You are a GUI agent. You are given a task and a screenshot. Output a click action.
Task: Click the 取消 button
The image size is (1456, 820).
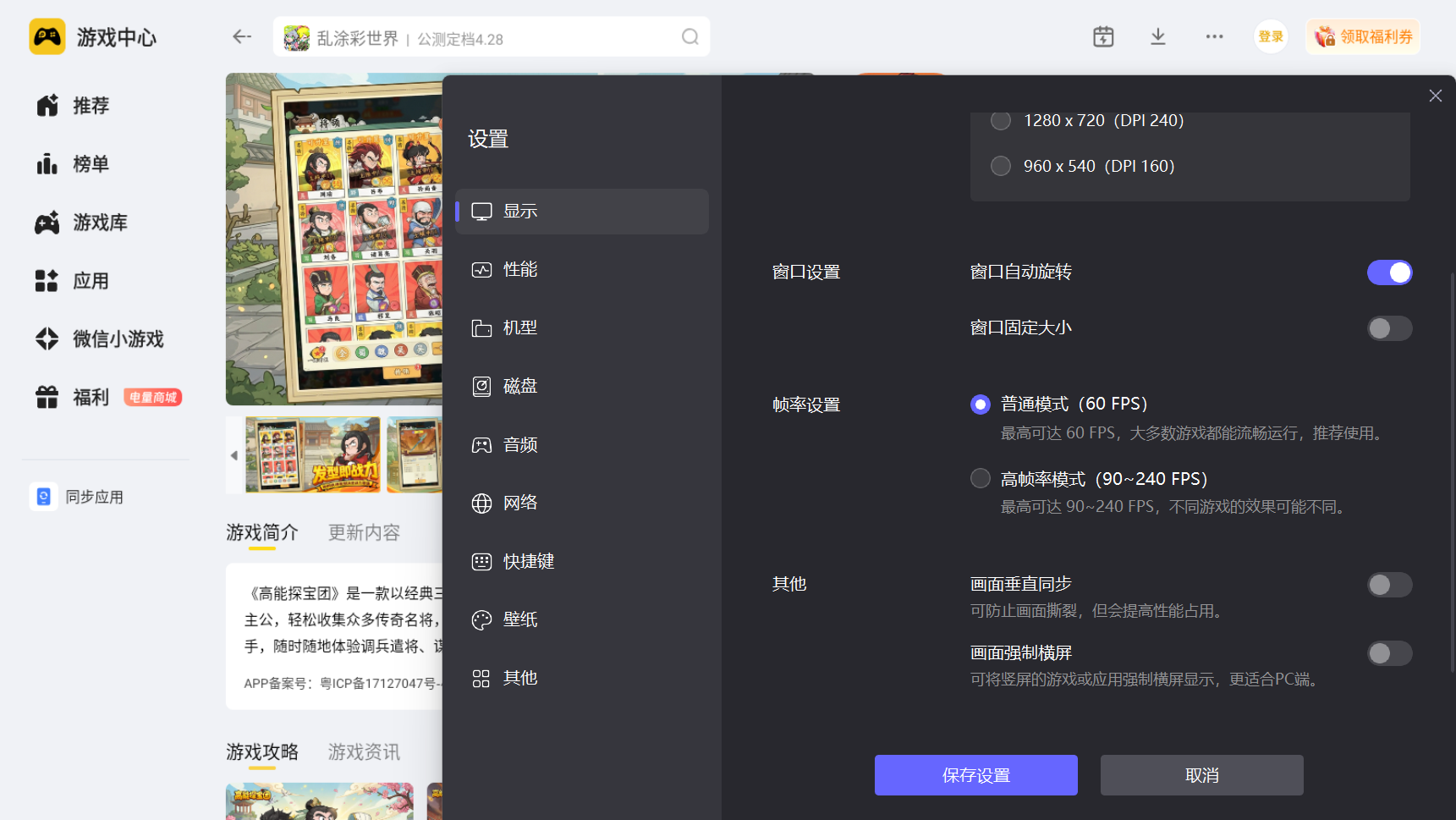coord(1201,775)
